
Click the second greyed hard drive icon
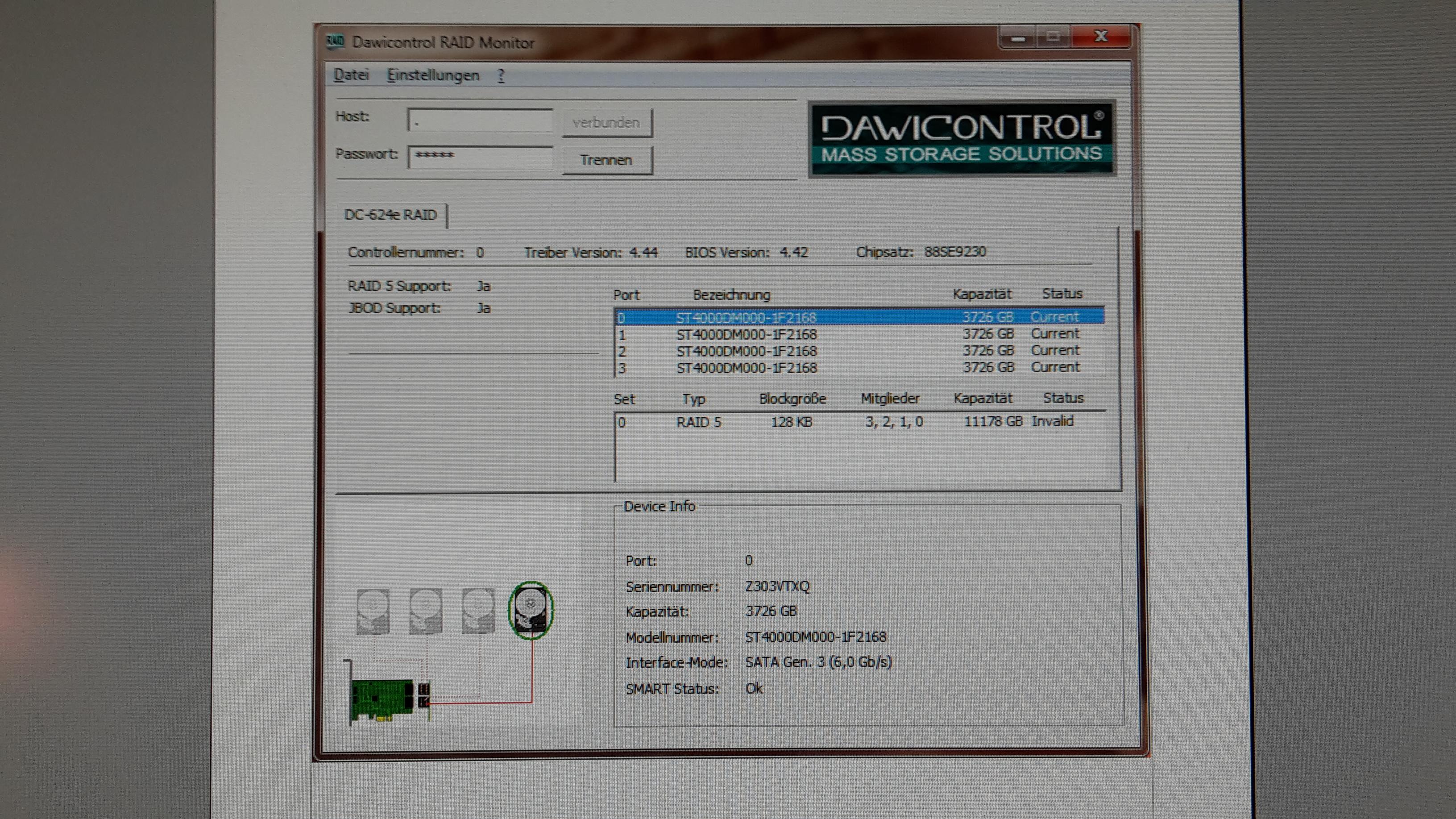pyautogui.click(x=426, y=611)
